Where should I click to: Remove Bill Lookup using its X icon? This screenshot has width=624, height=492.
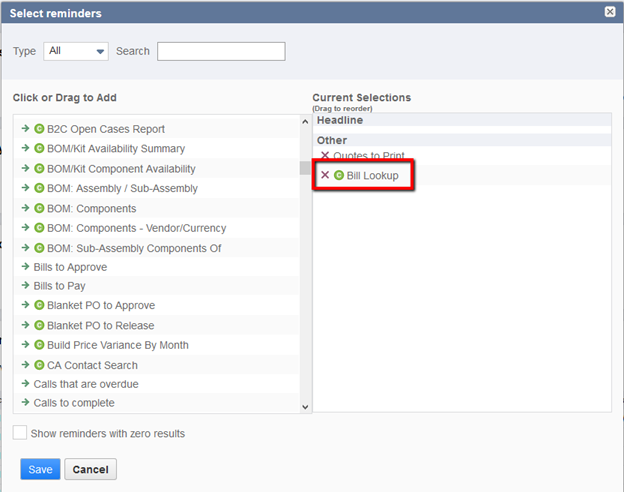[x=325, y=175]
